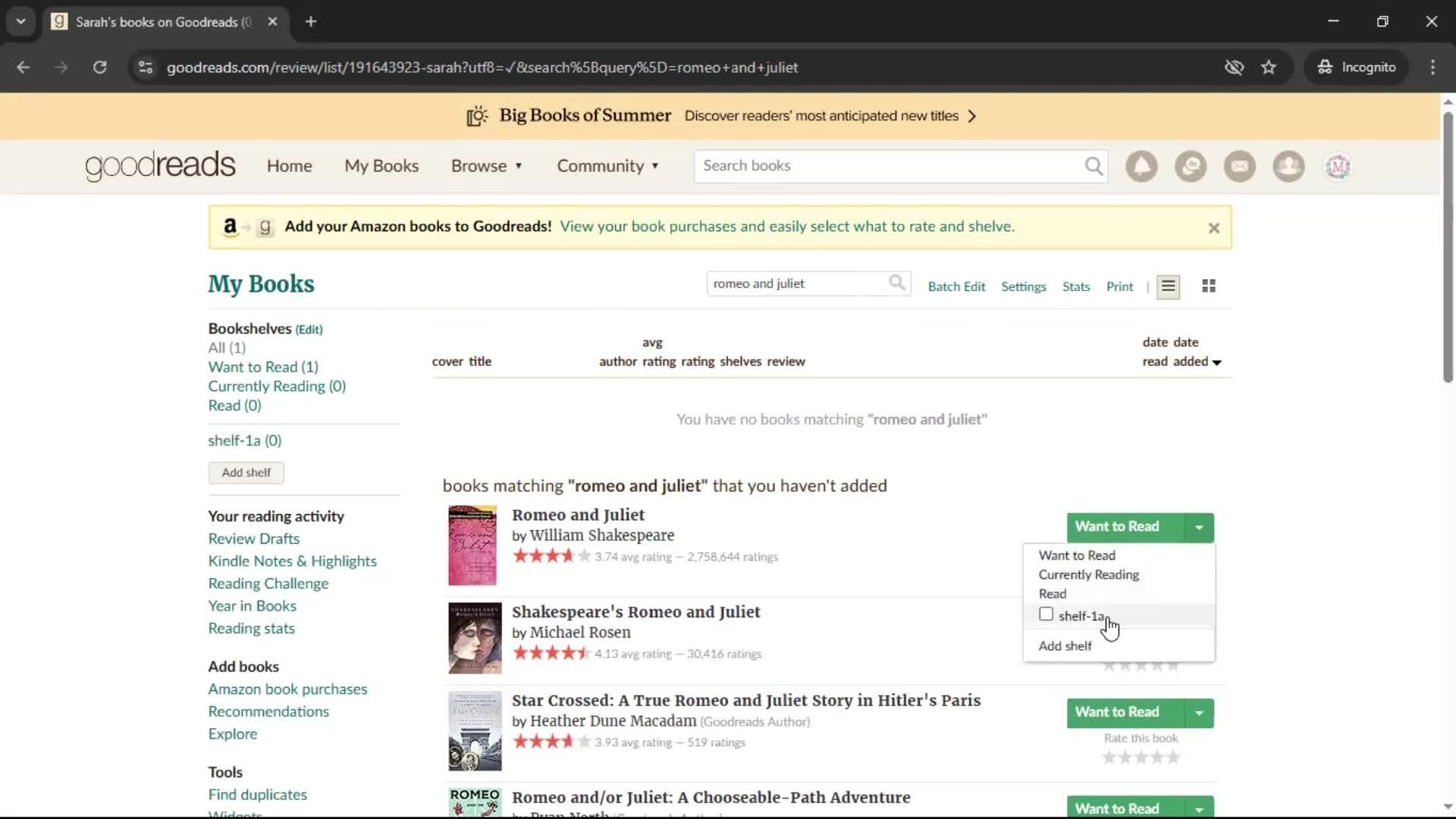Close the Goodreads browser tab
The width and height of the screenshot is (1456, 819).
click(272, 21)
